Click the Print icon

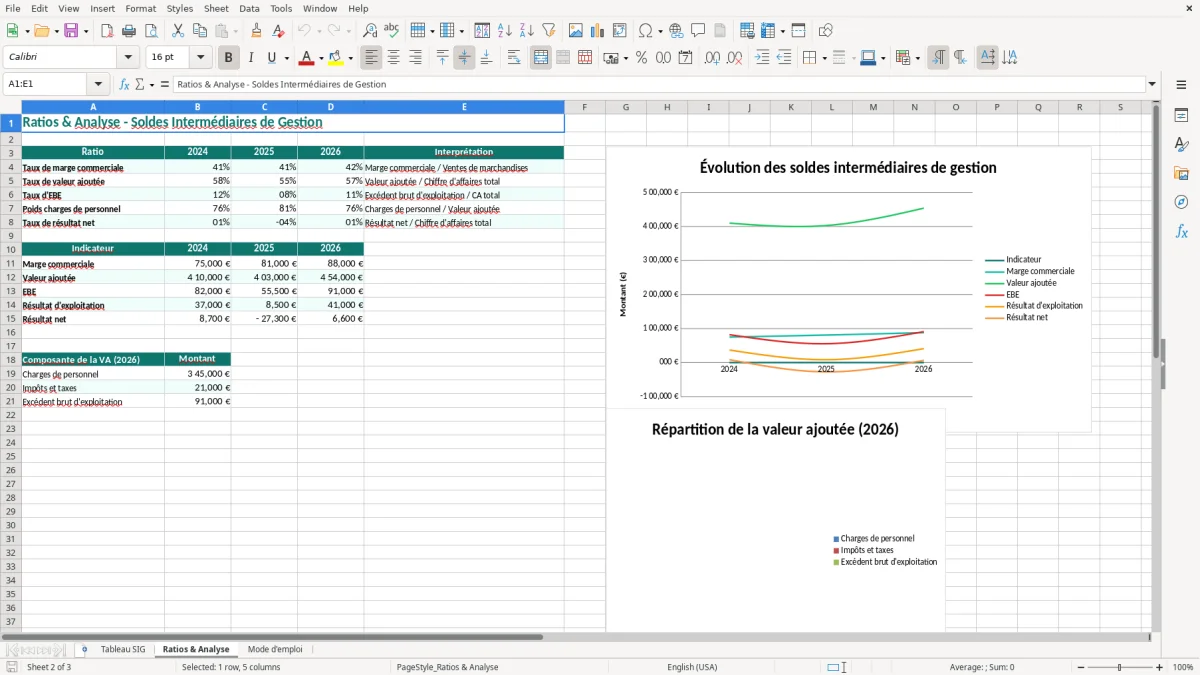[129, 31]
